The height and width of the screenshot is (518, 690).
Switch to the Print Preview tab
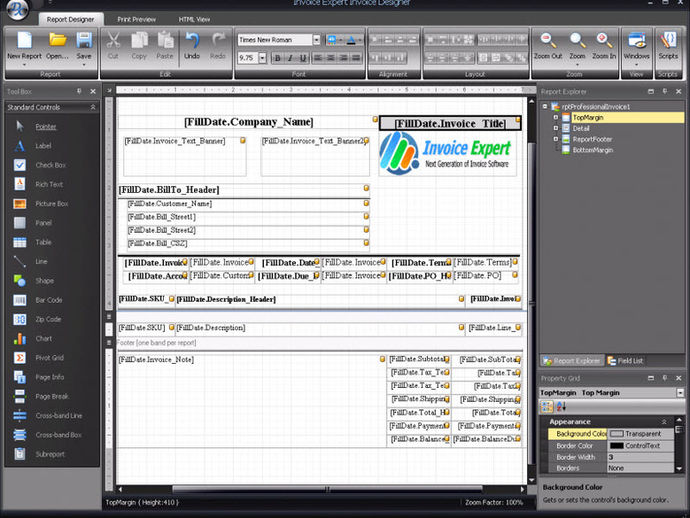click(136, 19)
